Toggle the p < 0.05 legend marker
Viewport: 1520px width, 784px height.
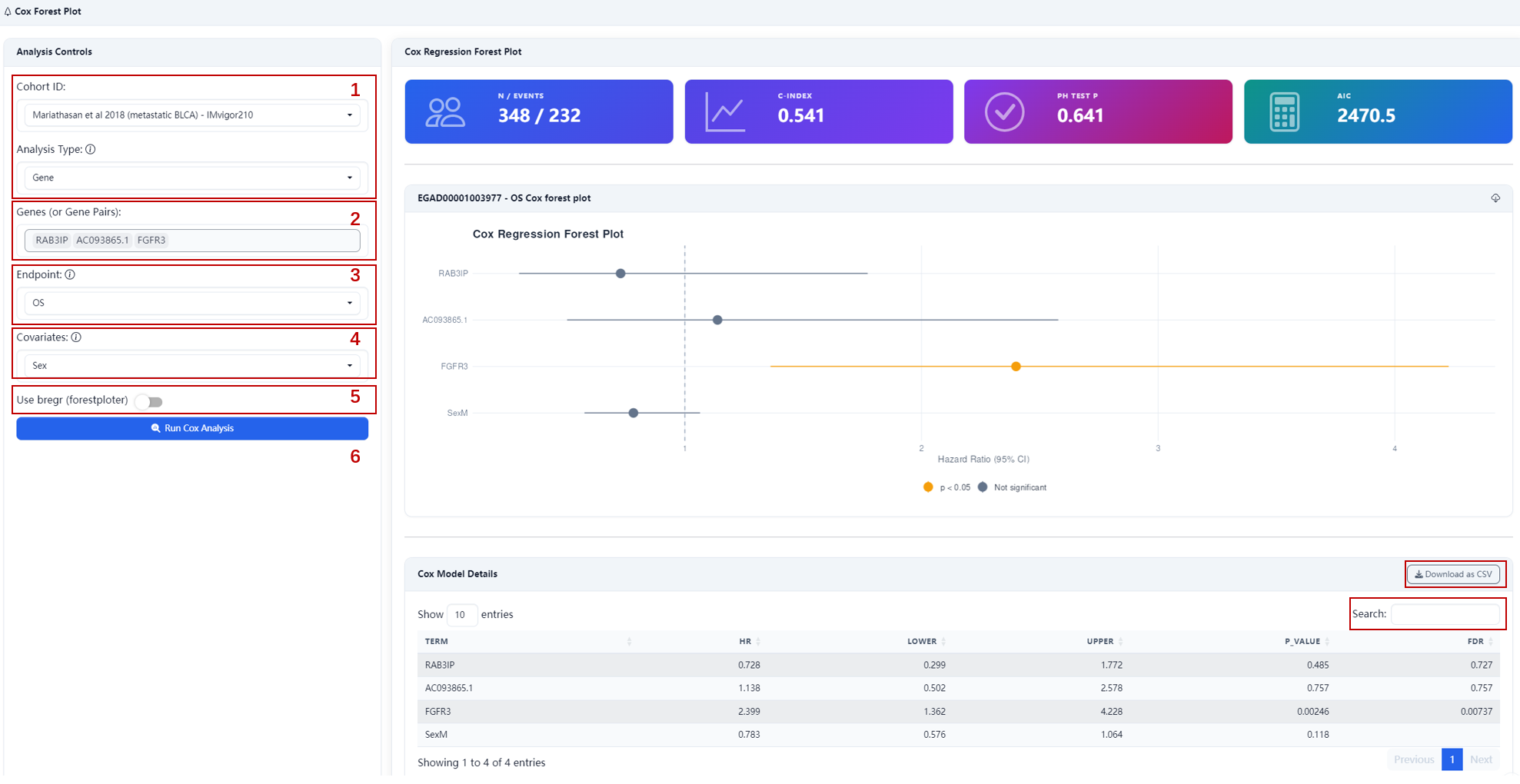[x=928, y=487]
